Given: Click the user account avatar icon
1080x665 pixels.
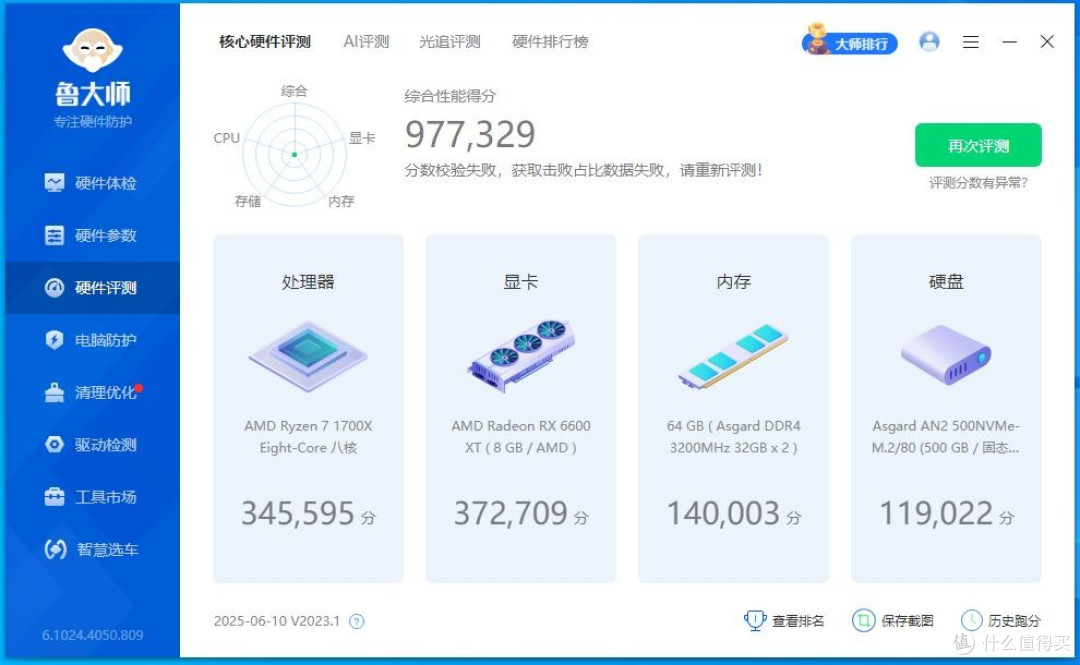Looking at the screenshot, I should (x=929, y=42).
